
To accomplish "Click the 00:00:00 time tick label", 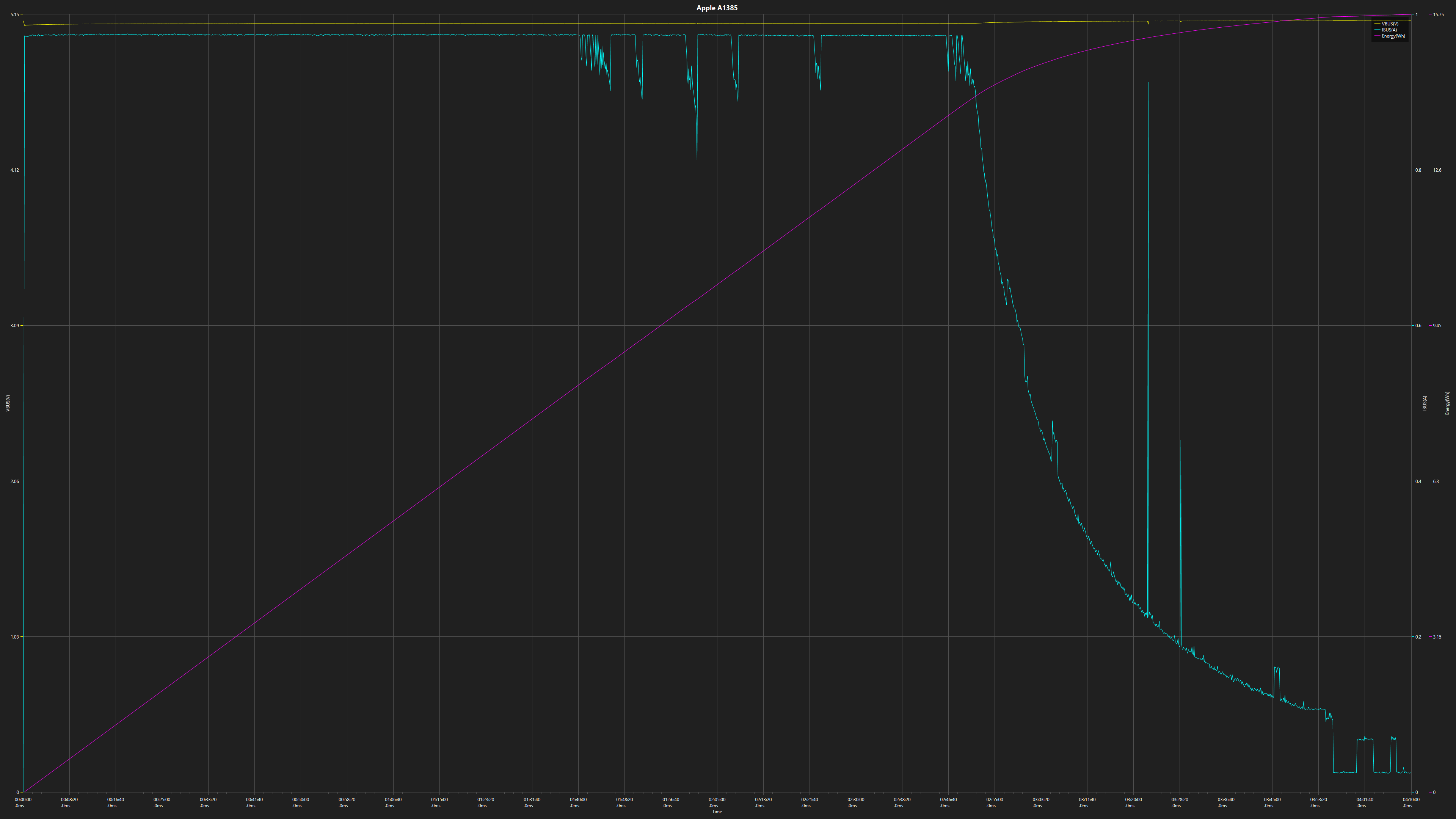I will (23, 800).
